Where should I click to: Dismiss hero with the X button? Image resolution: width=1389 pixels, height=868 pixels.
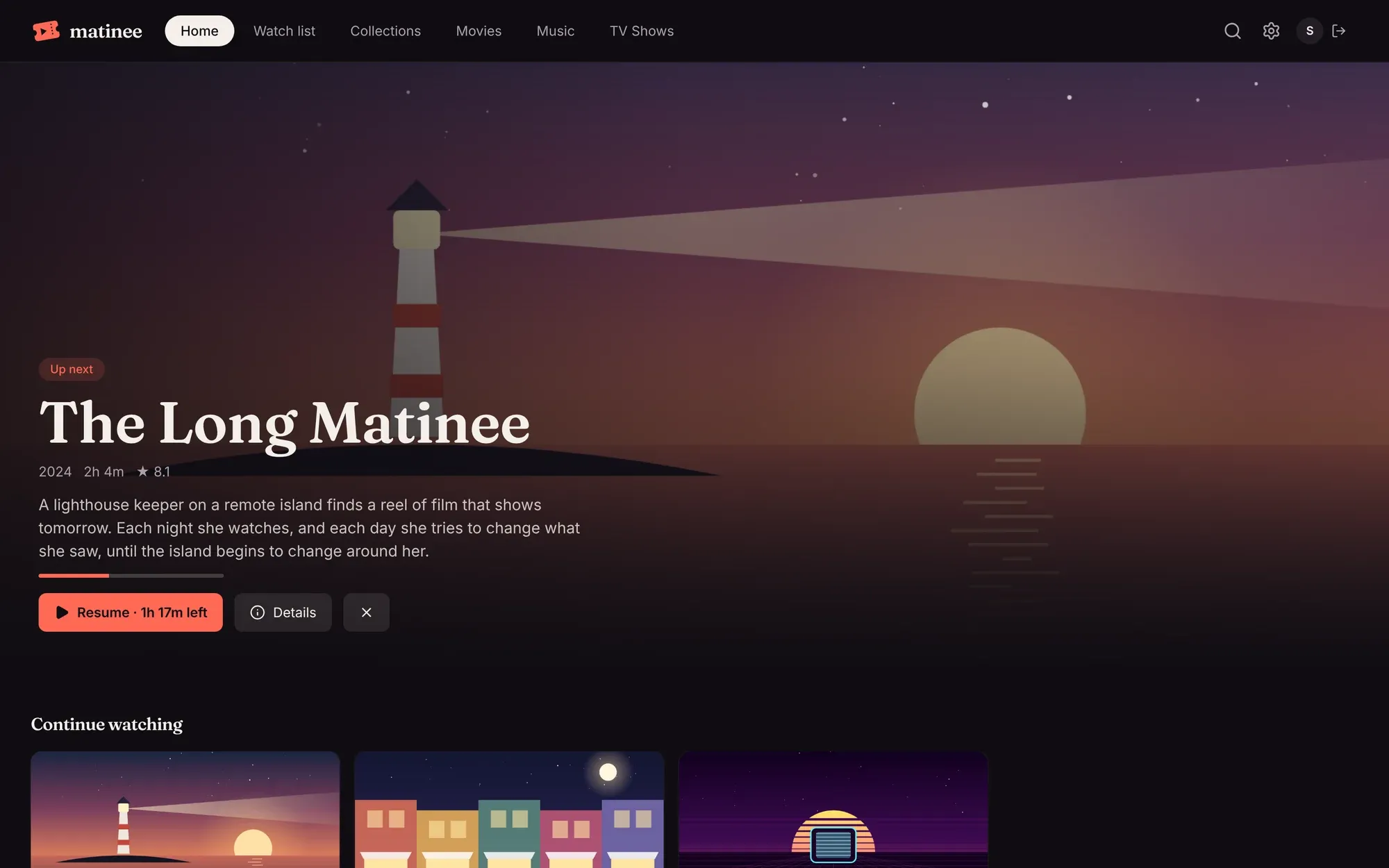click(x=366, y=612)
